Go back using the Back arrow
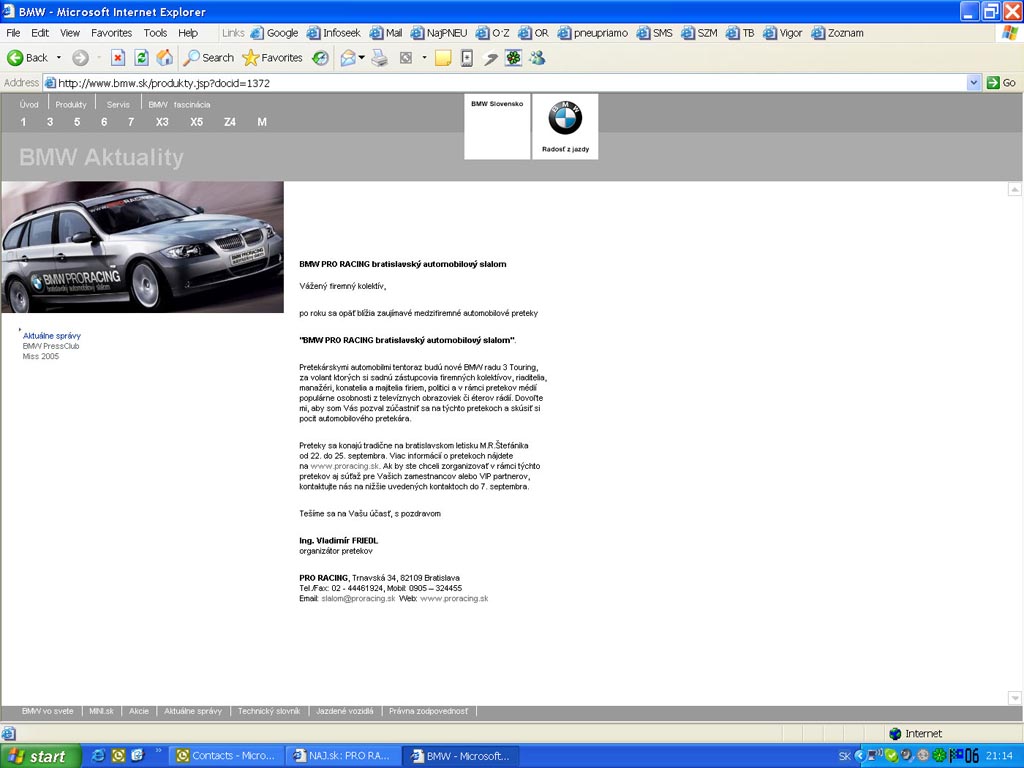Image resolution: width=1024 pixels, height=768 pixels. (27, 58)
